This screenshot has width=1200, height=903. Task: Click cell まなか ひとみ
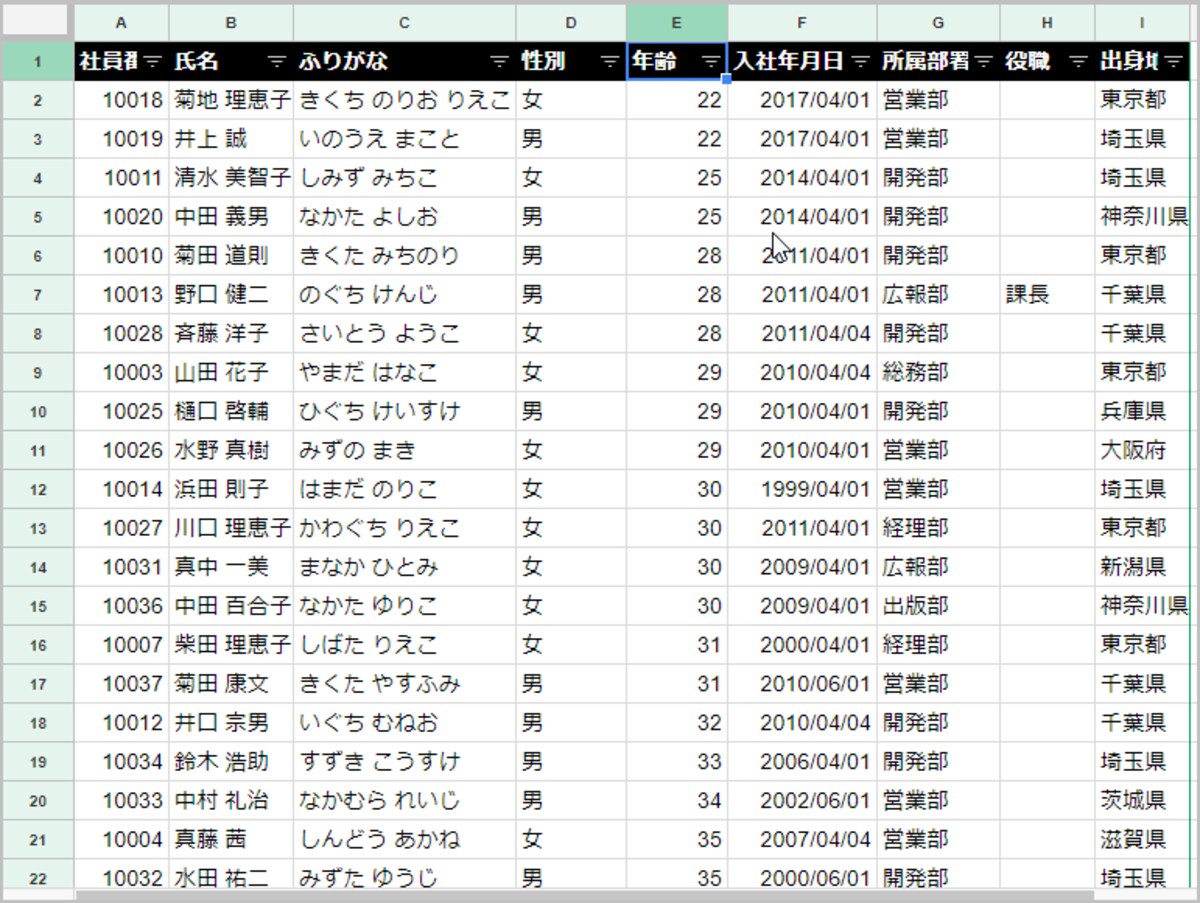404,568
